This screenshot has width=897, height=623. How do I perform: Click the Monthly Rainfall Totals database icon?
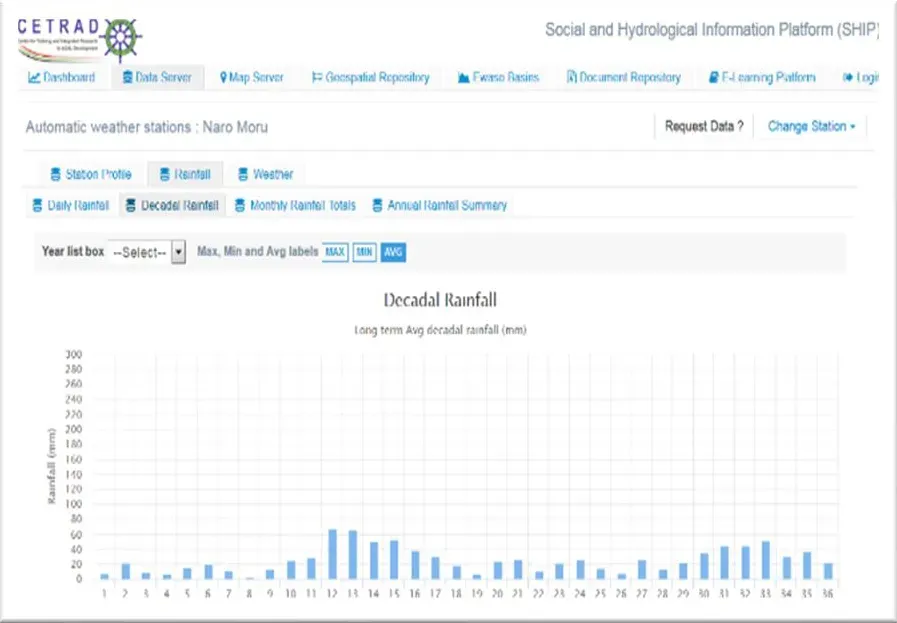[240, 205]
